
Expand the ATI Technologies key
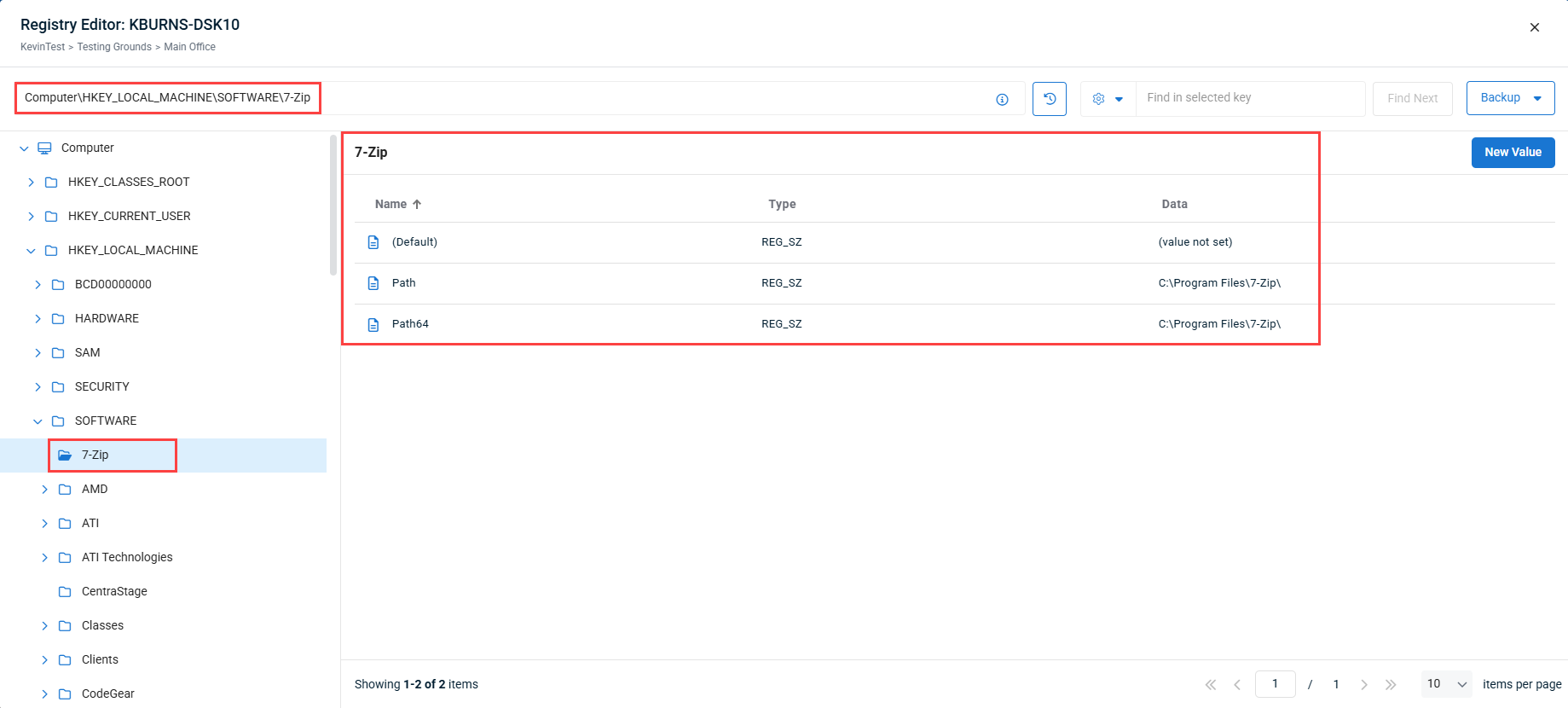point(44,557)
